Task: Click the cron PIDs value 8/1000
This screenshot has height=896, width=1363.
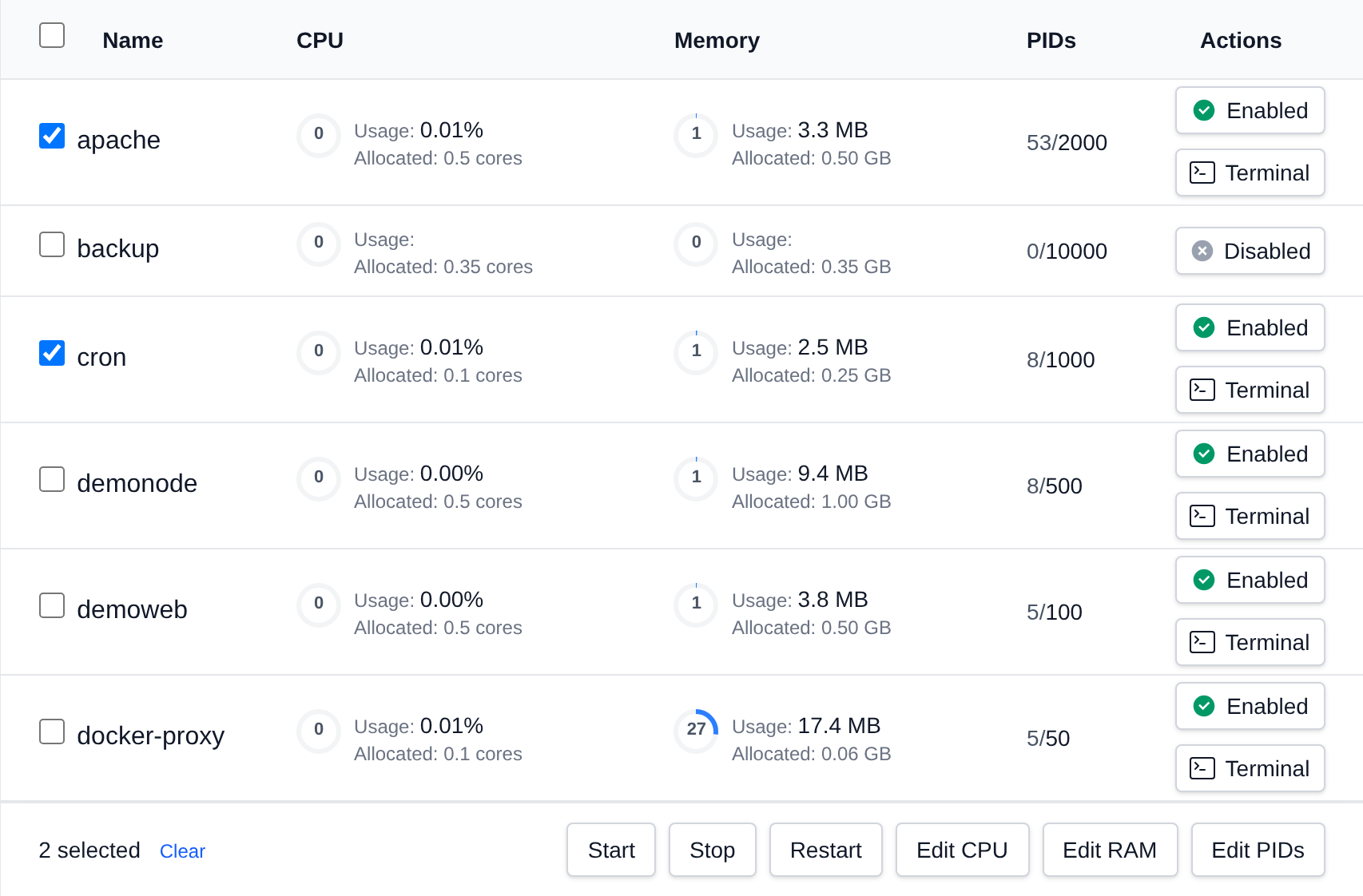Action: click(x=1060, y=360)
